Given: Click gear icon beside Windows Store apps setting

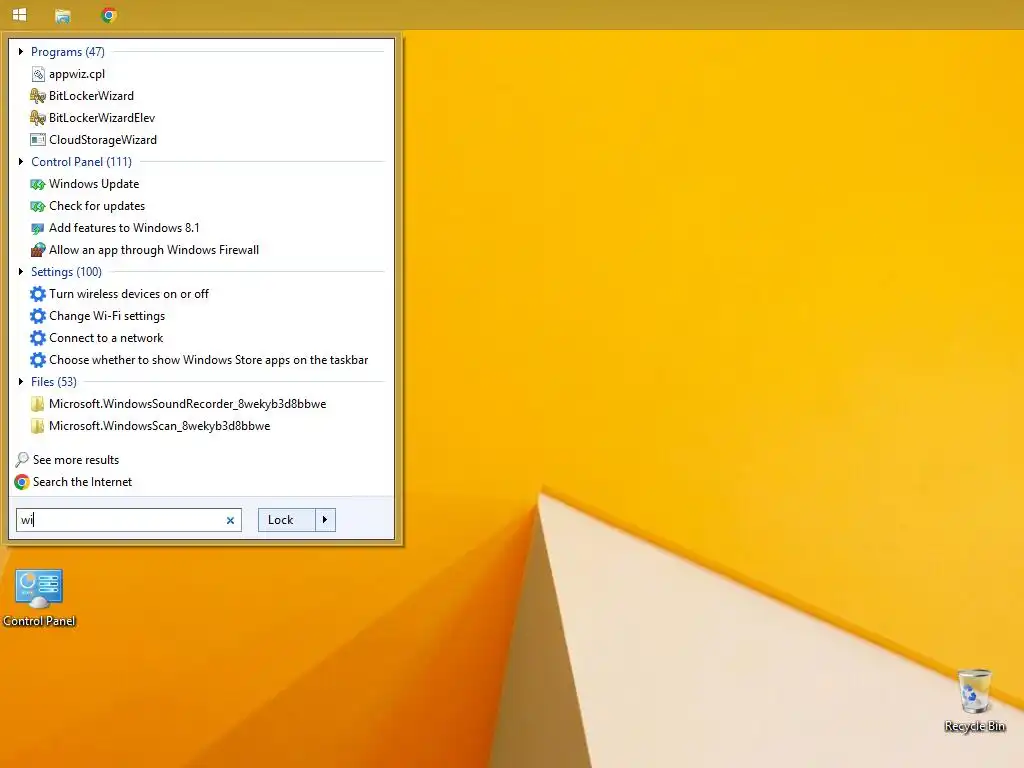Looking at the screenshot, I should pyautogui.click(x=38, y=360).
